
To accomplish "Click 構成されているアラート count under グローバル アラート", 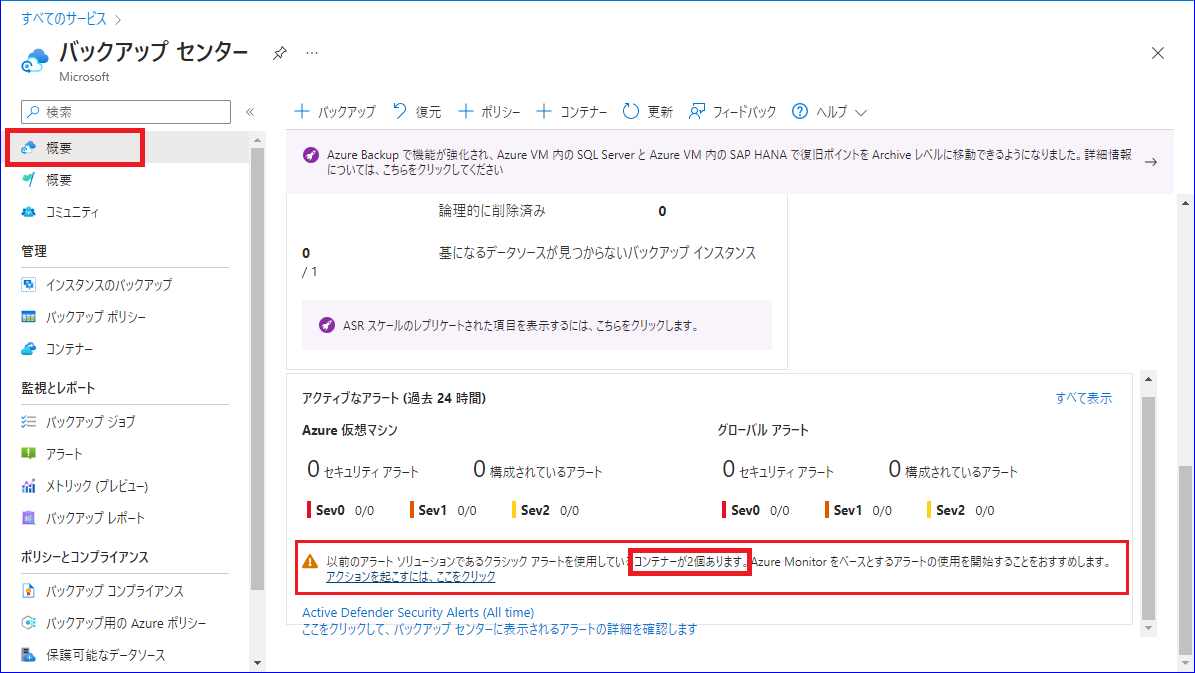I will pos(953,470).
